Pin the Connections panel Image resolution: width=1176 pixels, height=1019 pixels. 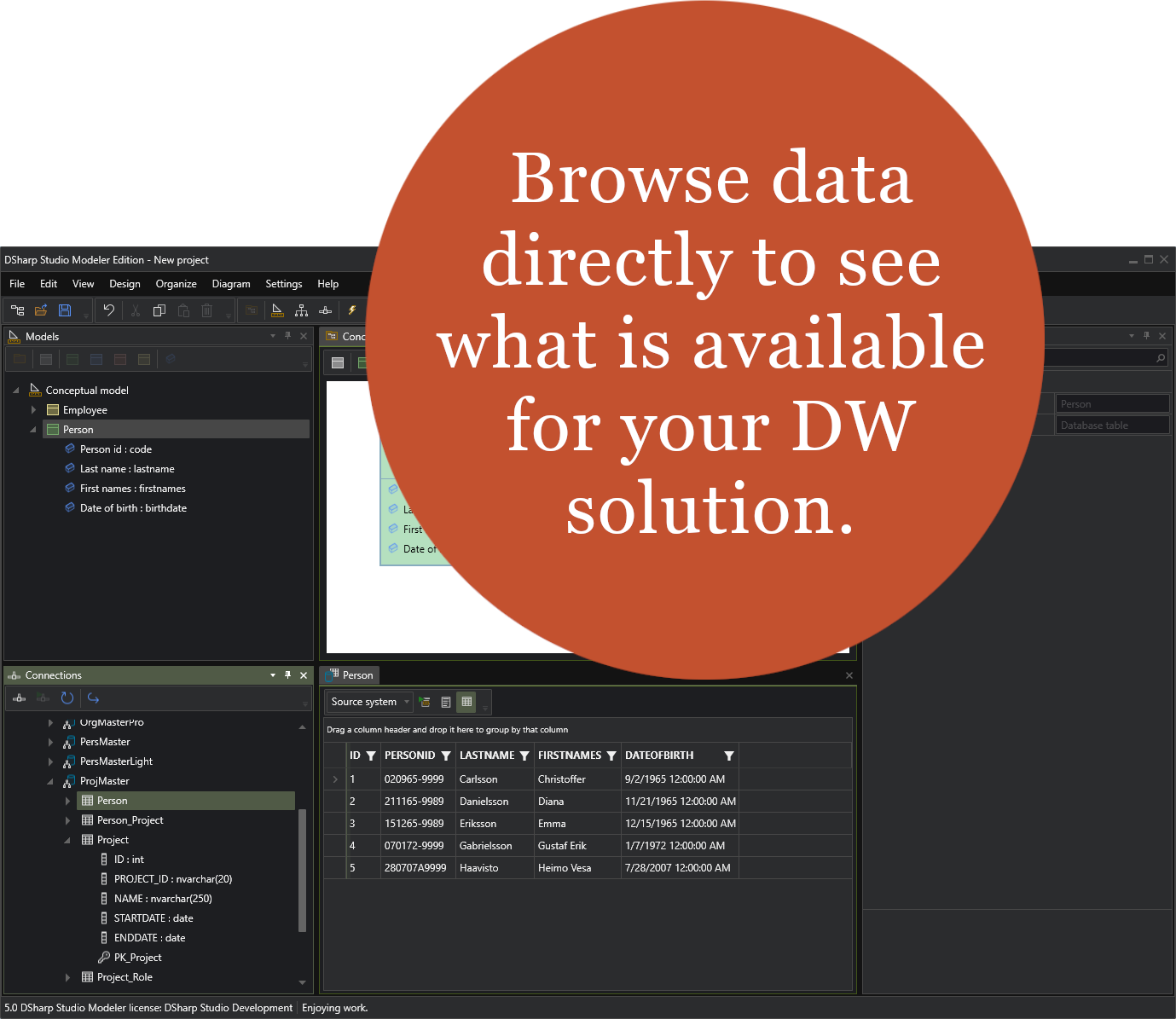(288, 675)
